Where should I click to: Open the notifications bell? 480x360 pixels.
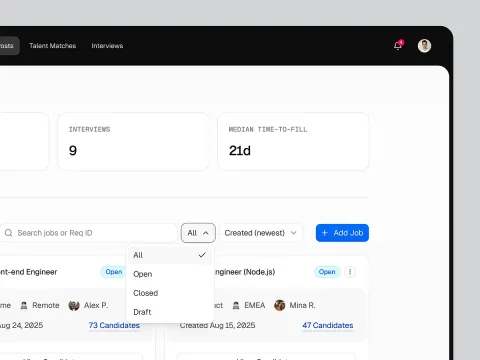398,45
